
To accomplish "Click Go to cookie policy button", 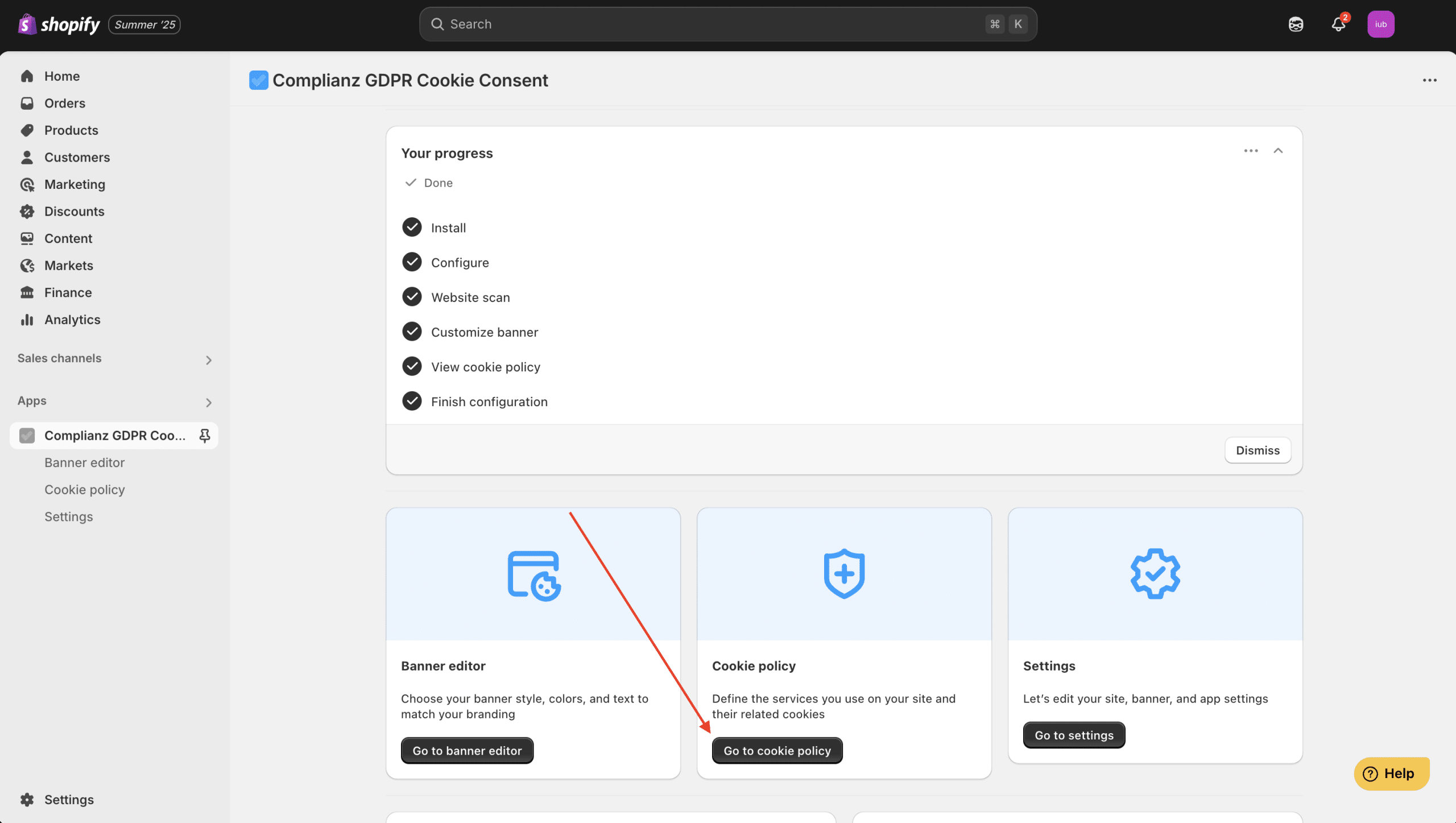I will [x=777, y=751].
